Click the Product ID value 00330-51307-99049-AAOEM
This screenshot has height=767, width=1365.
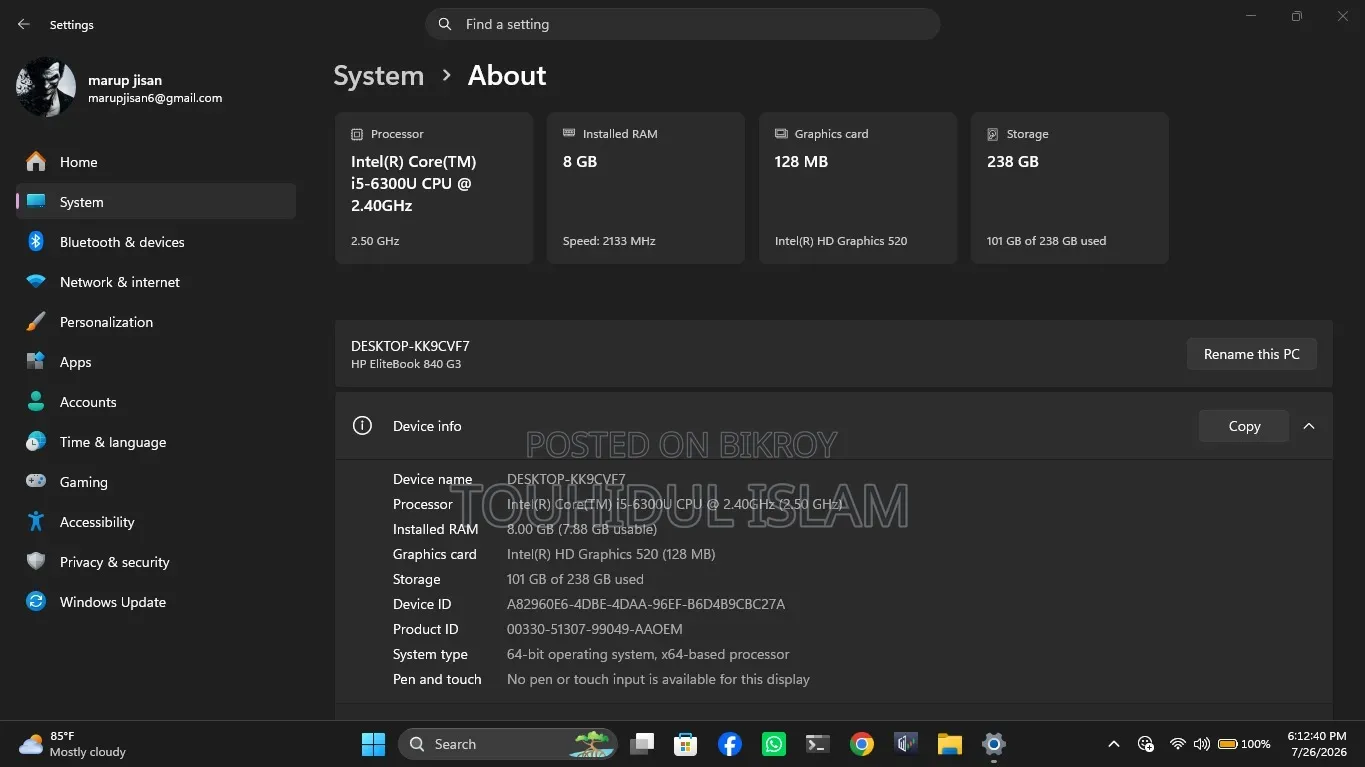coord(595,629)
